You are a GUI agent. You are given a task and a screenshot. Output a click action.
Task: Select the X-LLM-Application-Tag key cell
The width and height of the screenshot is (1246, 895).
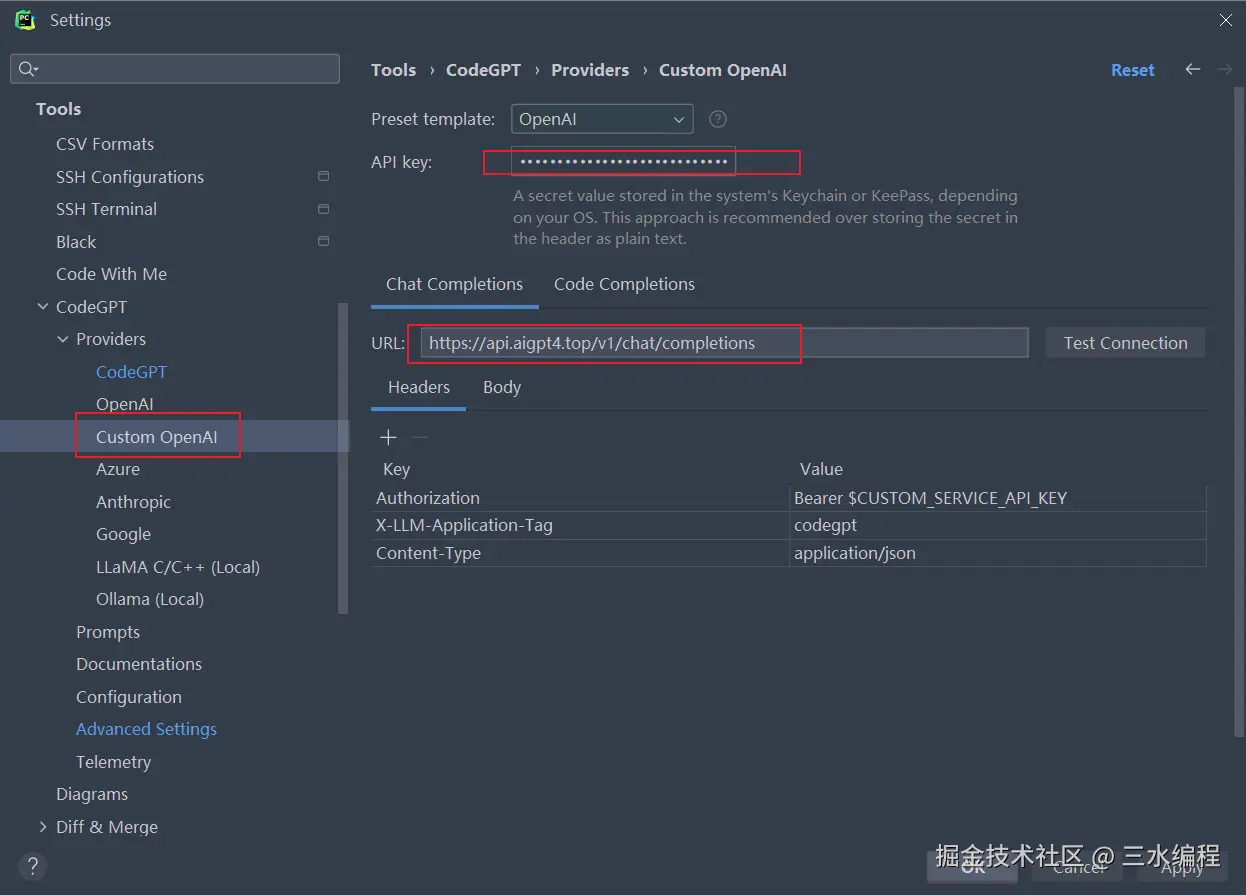coord(580,525)
